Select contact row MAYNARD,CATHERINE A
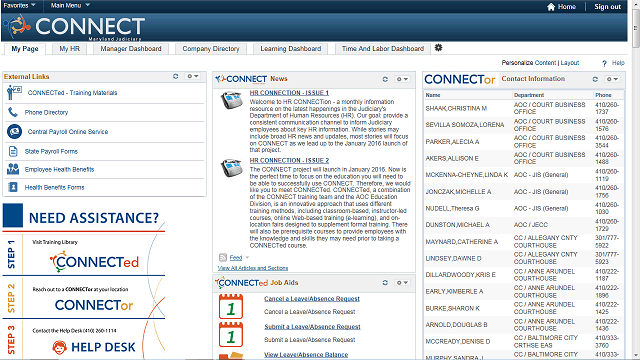The height and width of the screenshot is (360, 640). (x=524, y=242)
